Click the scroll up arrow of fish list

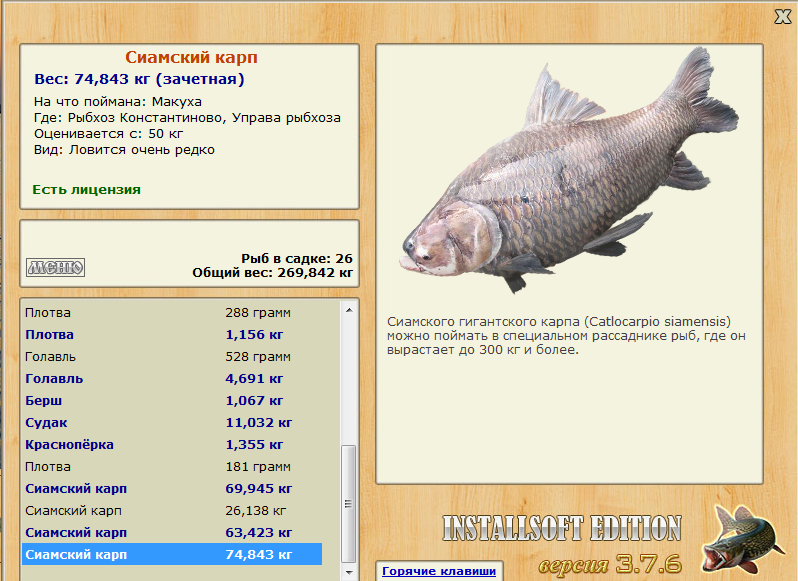[349, 310]
